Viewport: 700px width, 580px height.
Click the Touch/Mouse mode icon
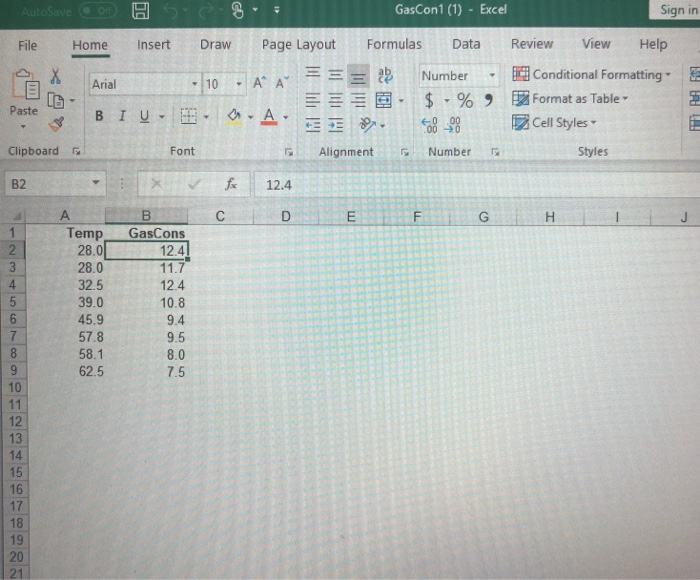point(238,10)
